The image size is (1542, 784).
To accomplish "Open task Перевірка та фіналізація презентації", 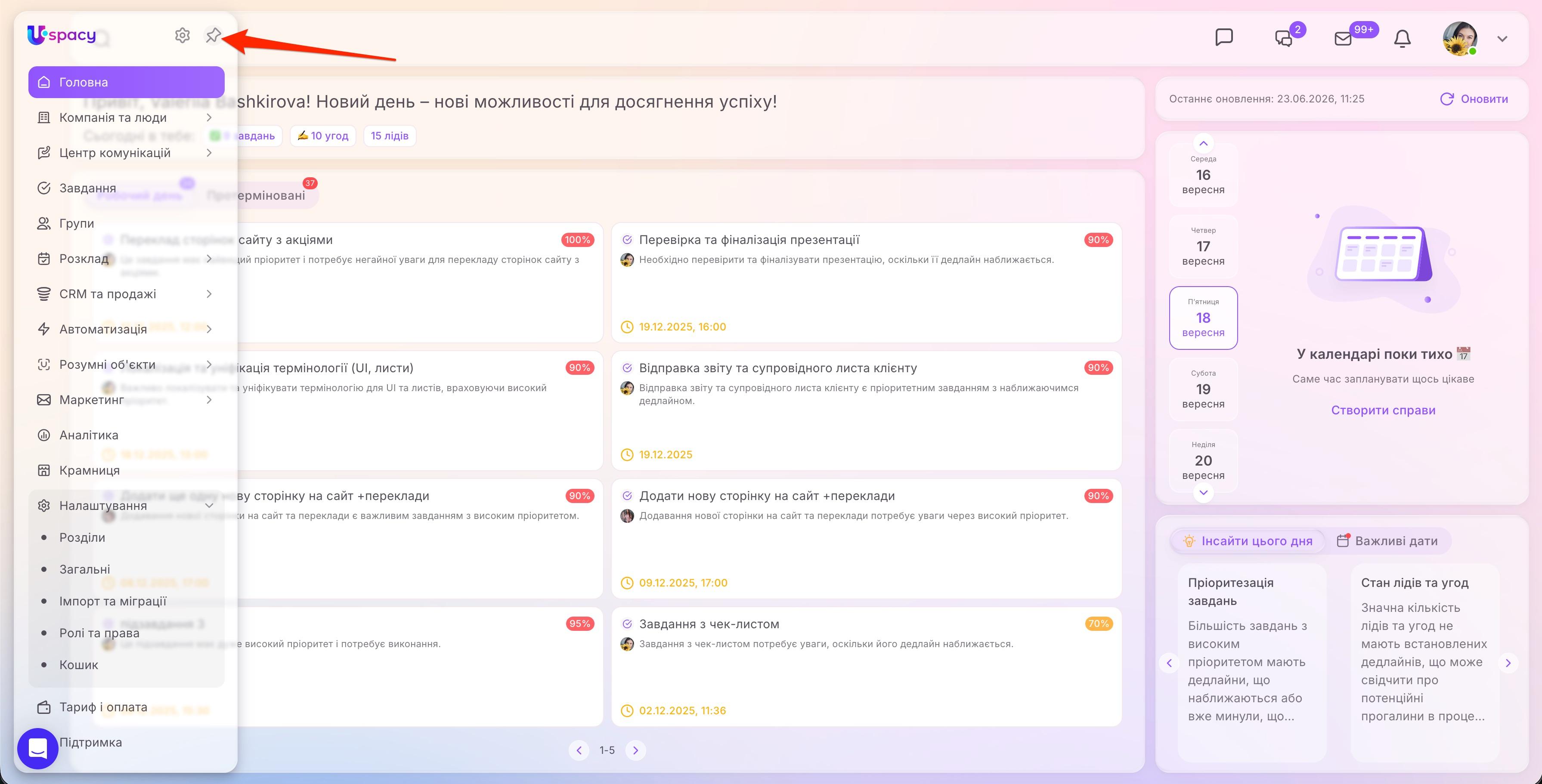I will [x=866, y=282].
